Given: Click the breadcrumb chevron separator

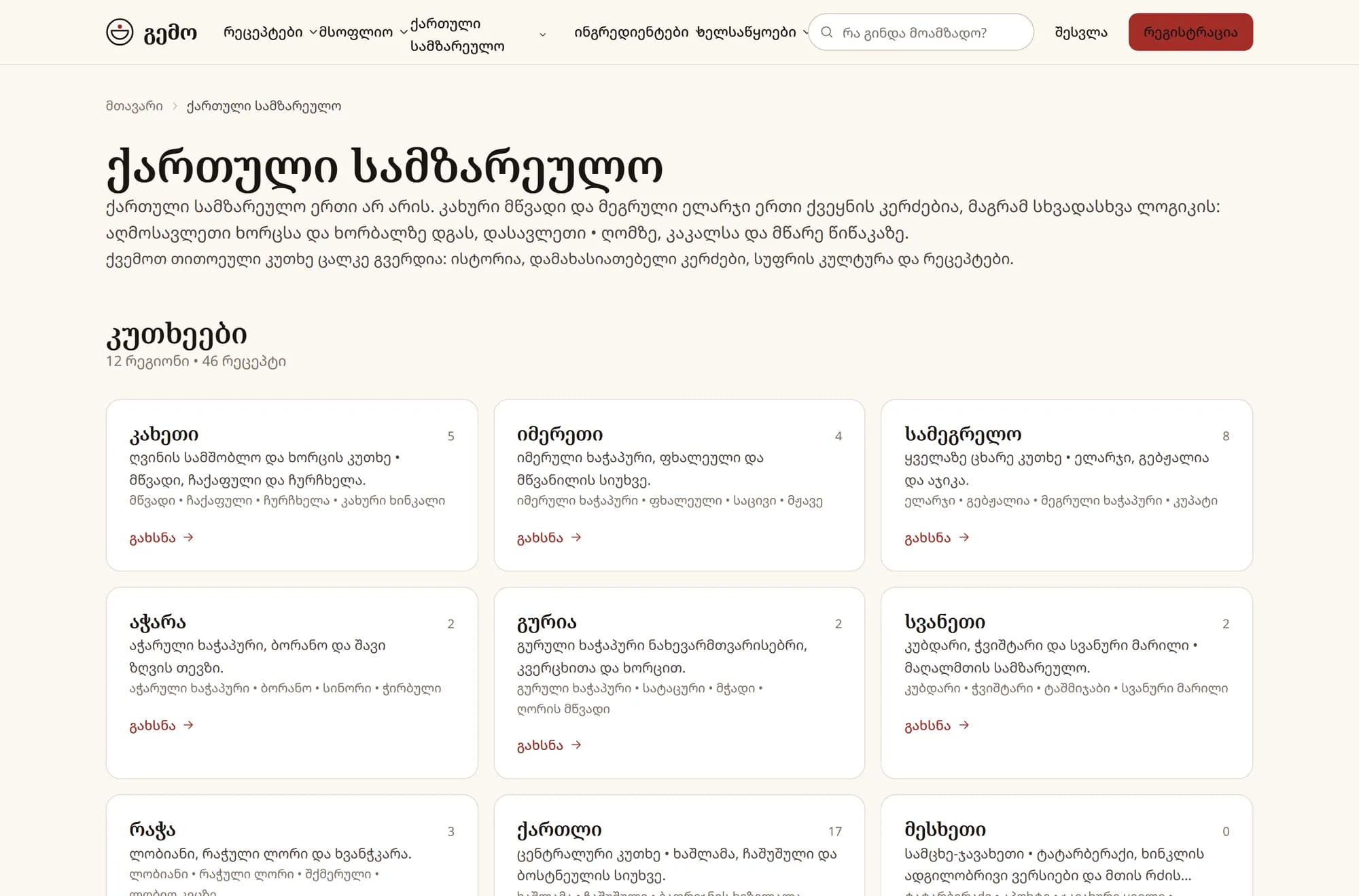Looking at the screenshot, I should (175, 106).
